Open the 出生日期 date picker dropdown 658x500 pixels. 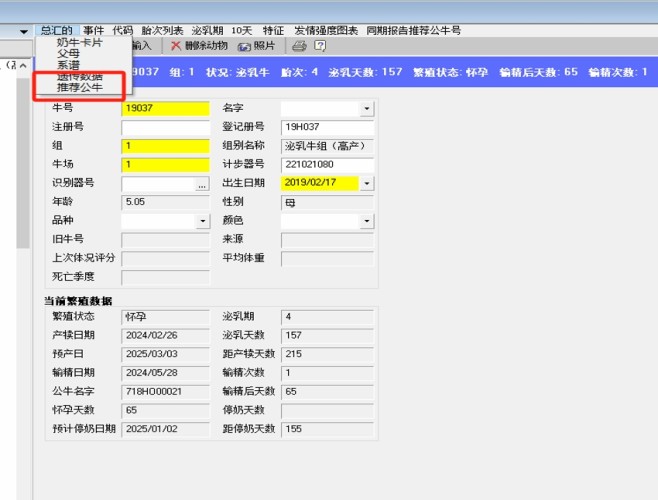[x=367, y=184]
